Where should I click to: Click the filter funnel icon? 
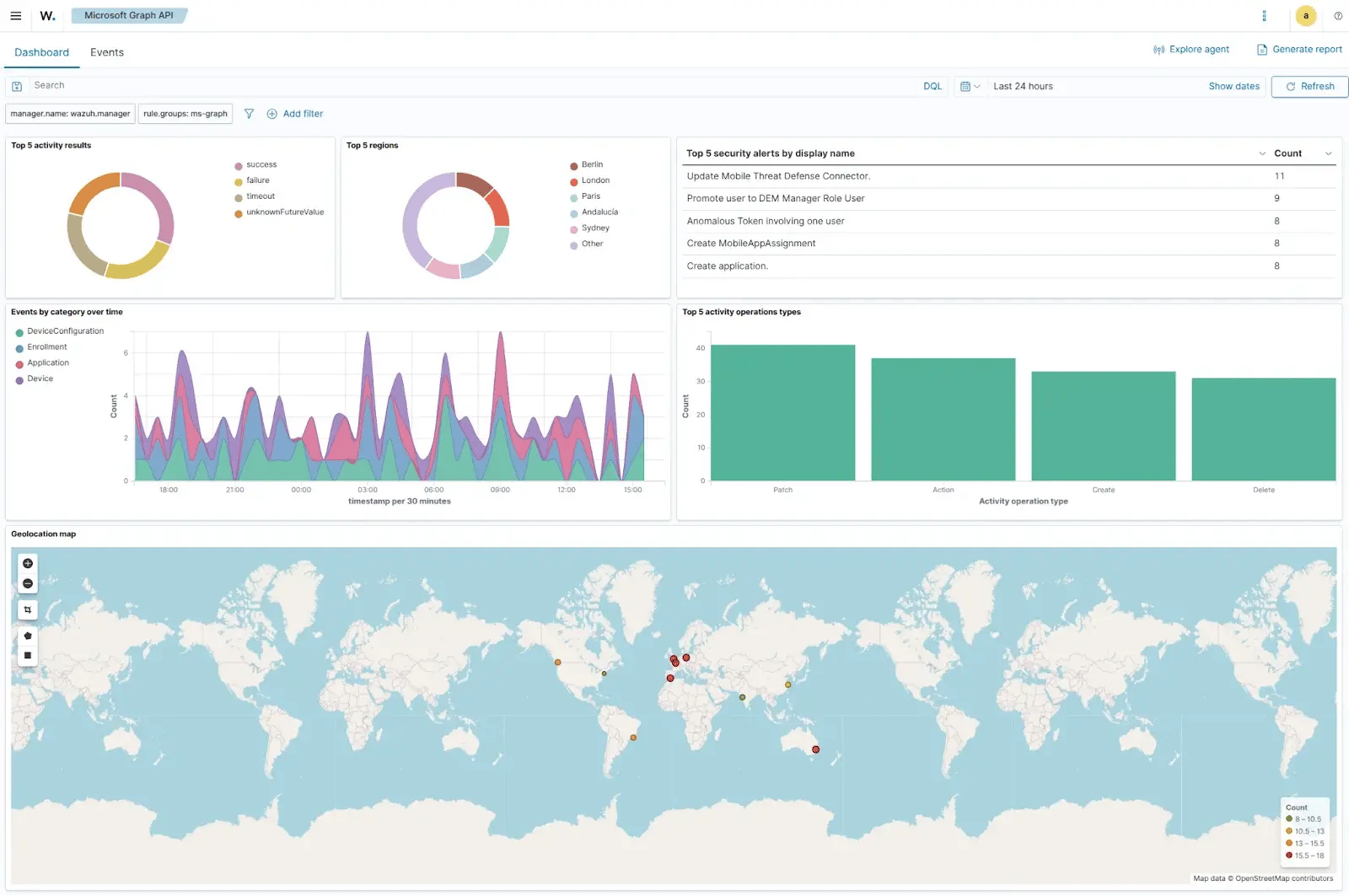click(x=249, y=114)
